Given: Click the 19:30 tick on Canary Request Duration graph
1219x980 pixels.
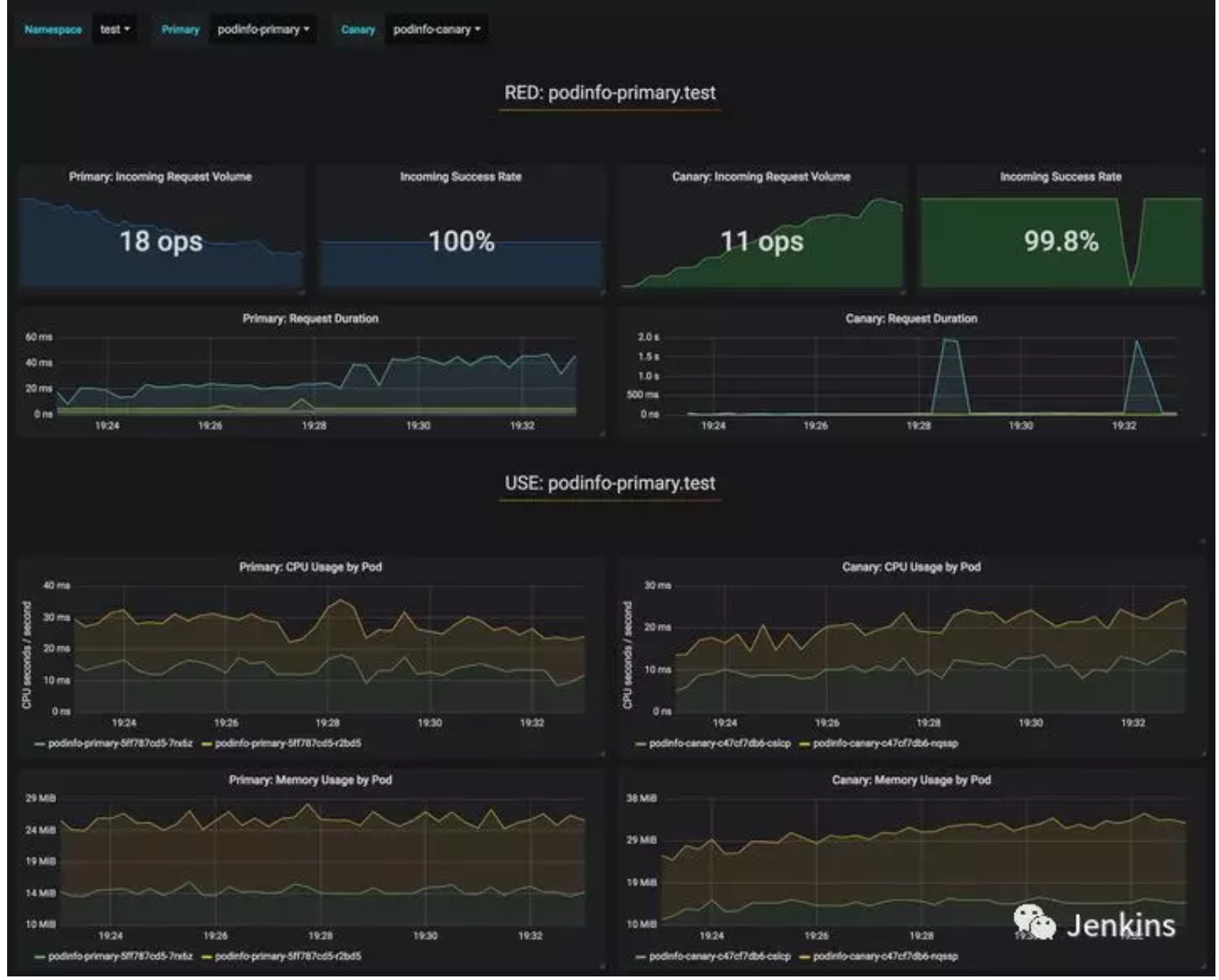Looking at the screenshot, I should click(1021, 426).
